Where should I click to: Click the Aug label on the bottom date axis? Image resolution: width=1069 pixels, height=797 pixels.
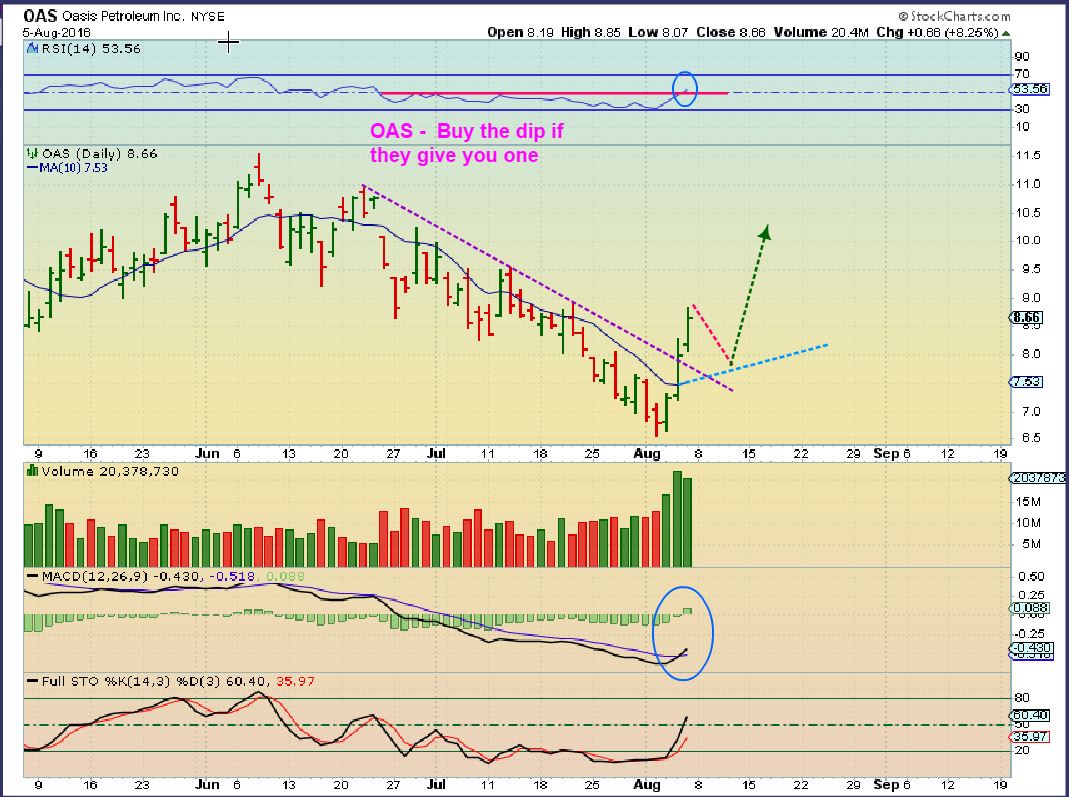coord(647,784)
